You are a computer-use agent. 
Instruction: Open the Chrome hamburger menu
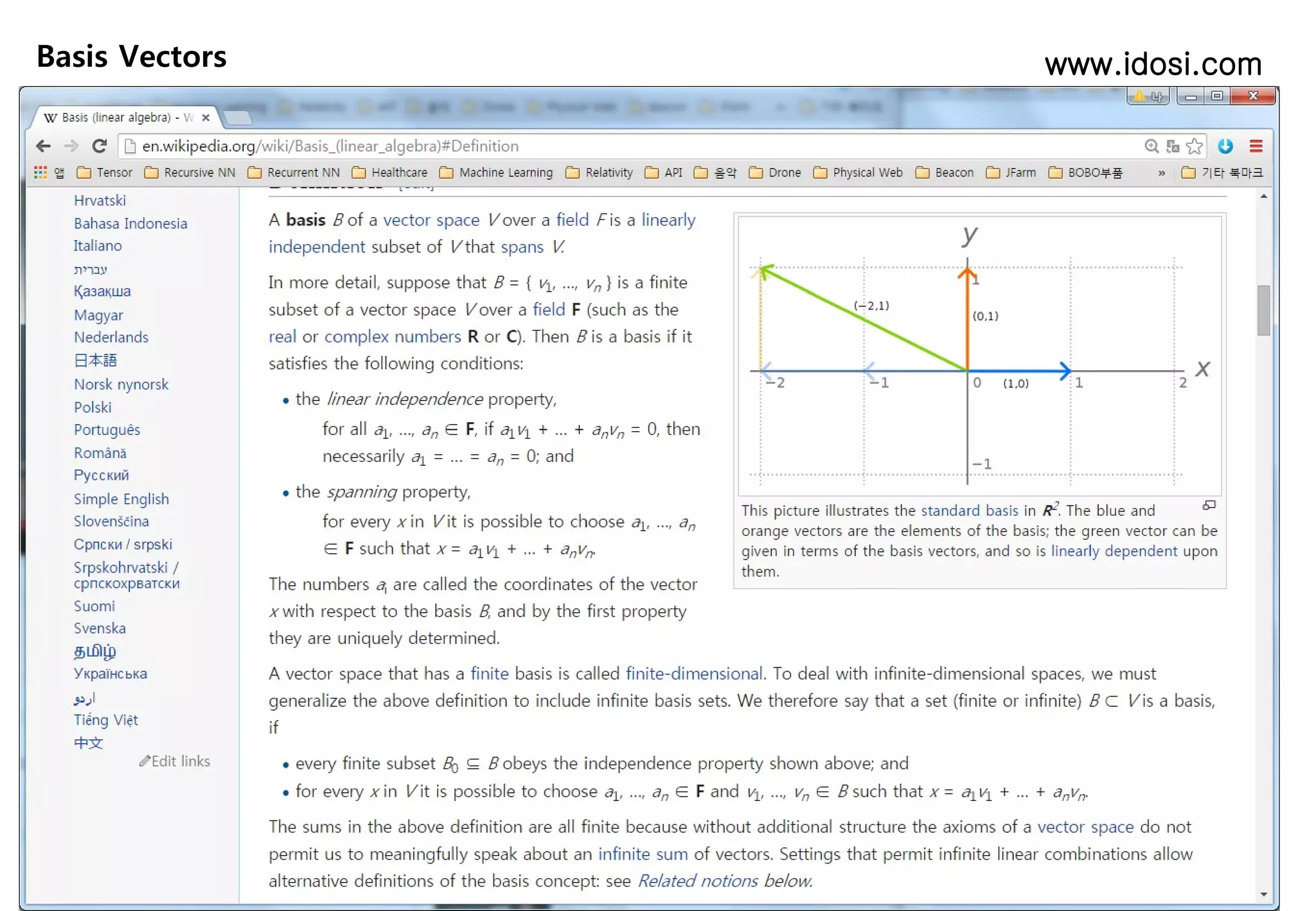1256,146
